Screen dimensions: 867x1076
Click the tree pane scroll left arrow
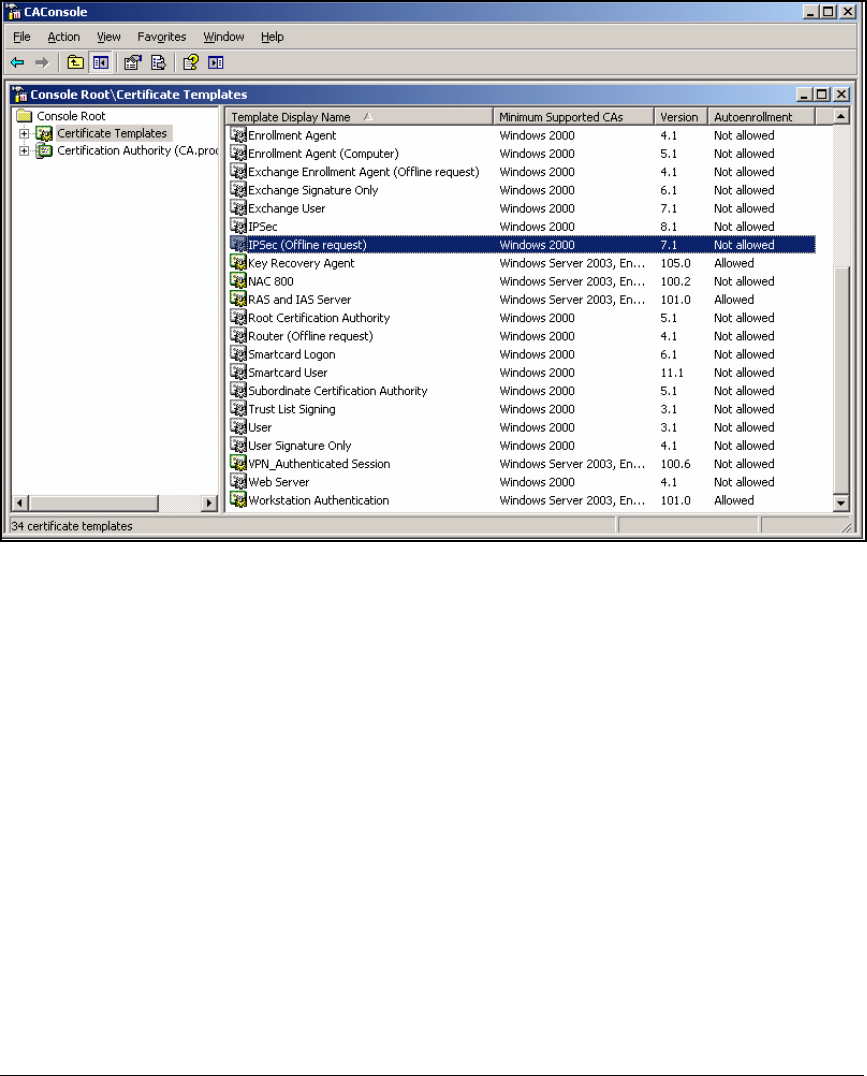point(20,503)
